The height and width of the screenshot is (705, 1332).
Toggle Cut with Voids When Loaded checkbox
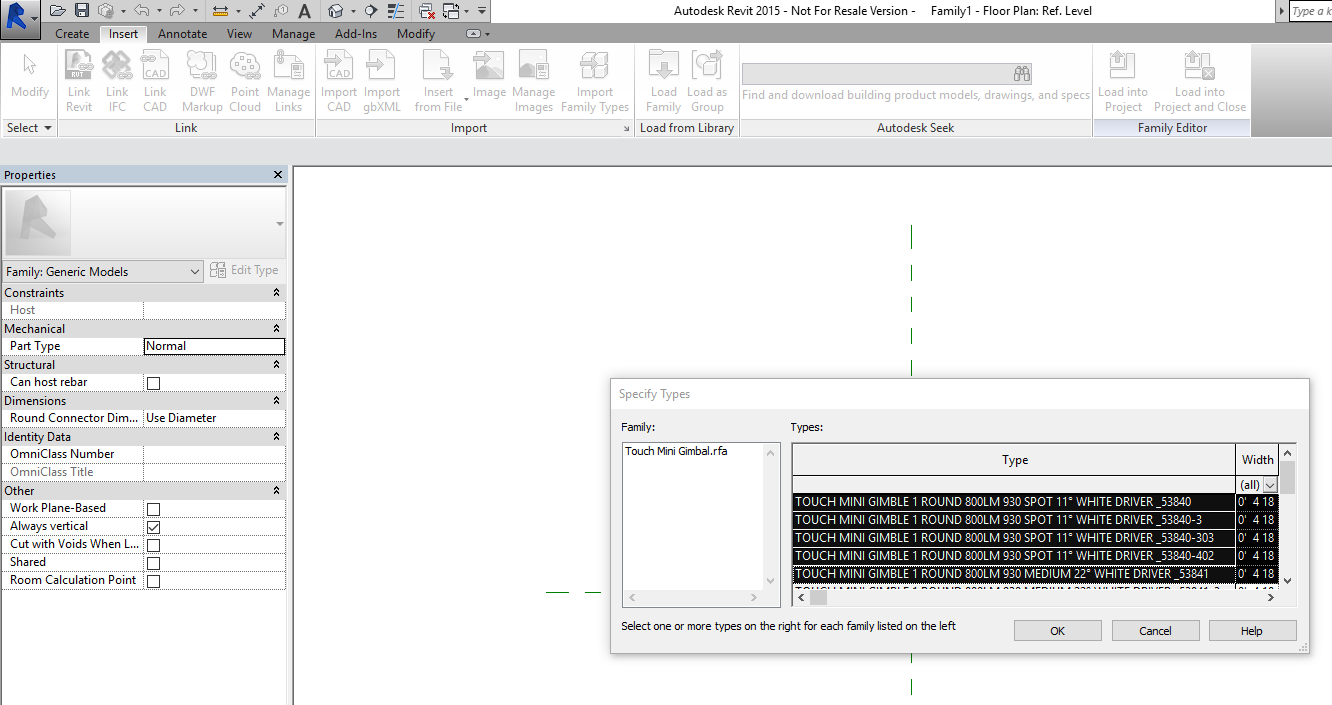pyautogui.click(x=153, y=545)
